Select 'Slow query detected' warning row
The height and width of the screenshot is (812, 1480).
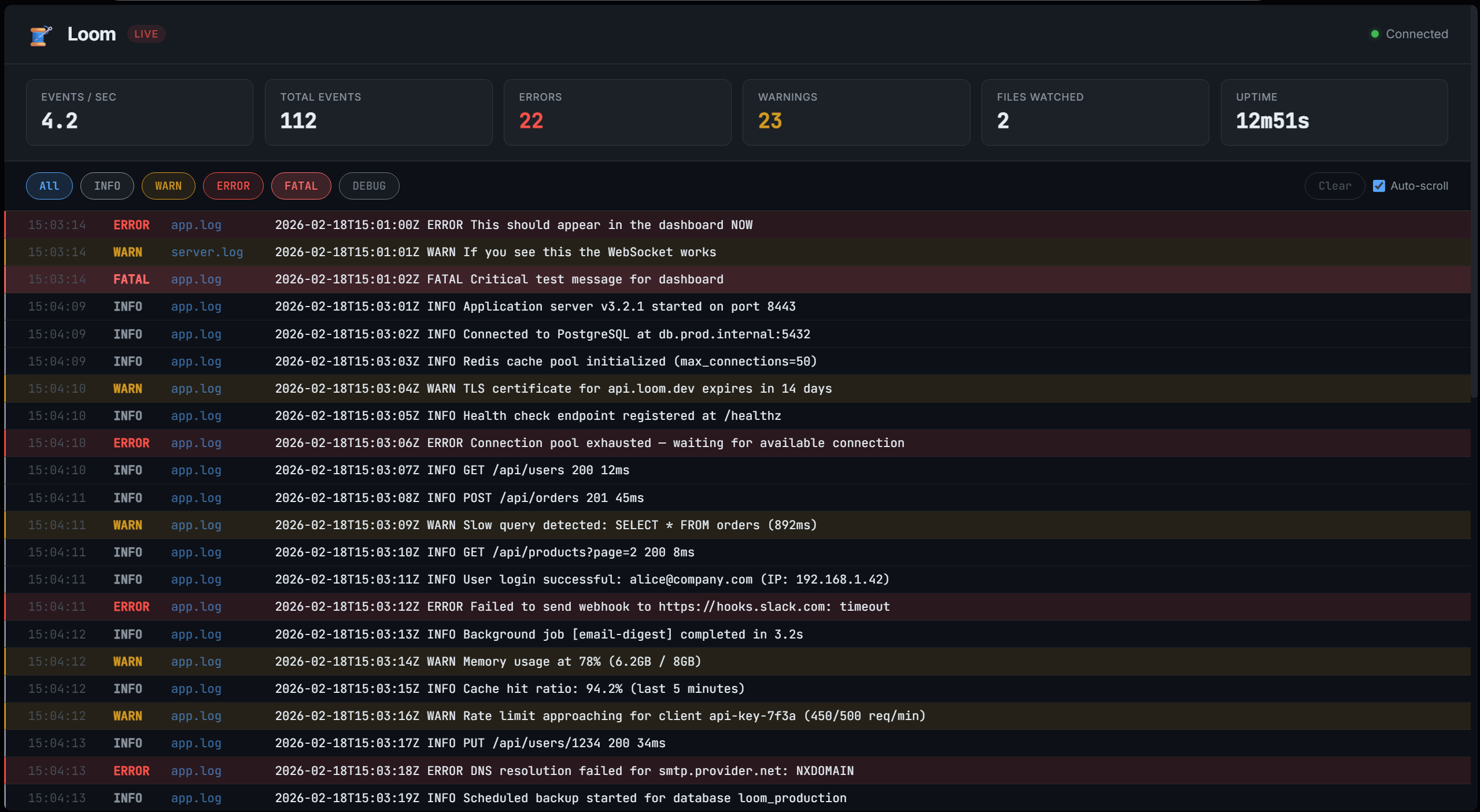(x=737, y=525)
